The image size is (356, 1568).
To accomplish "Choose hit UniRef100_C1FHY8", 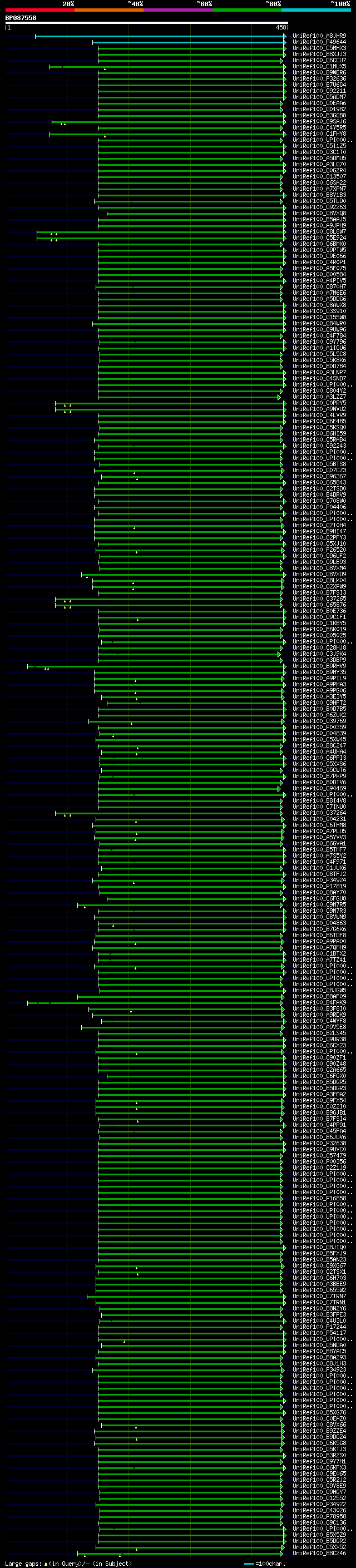I will [x=319, y=134].
